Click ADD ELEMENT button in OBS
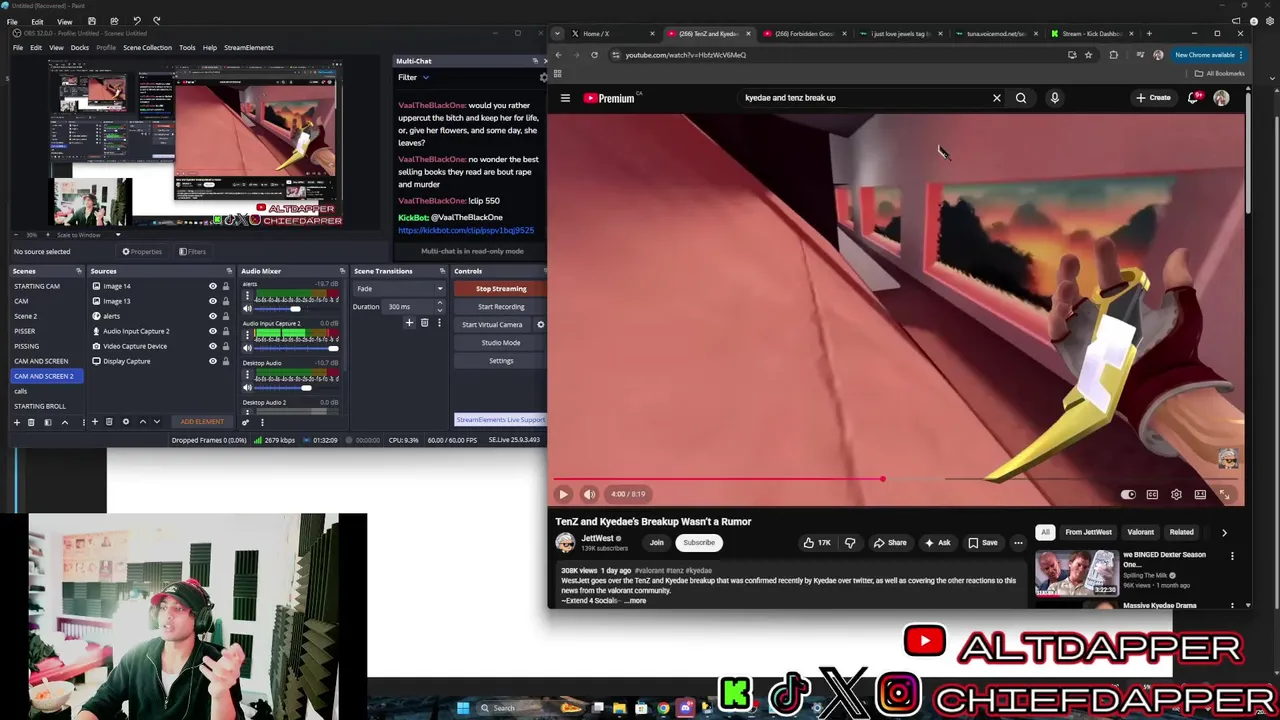 (202, 422)
